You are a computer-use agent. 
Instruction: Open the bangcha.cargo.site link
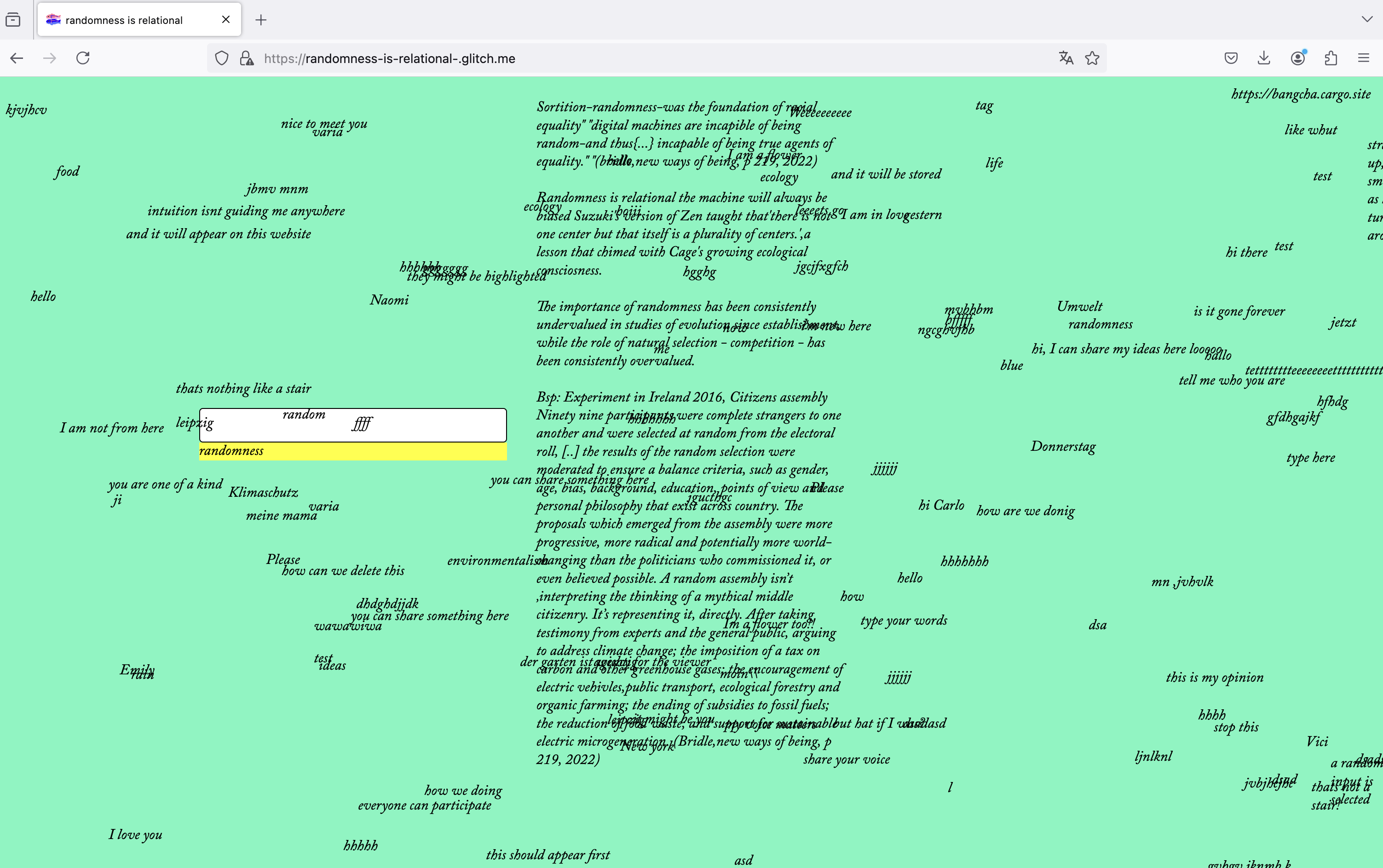tap(1300, 94)
